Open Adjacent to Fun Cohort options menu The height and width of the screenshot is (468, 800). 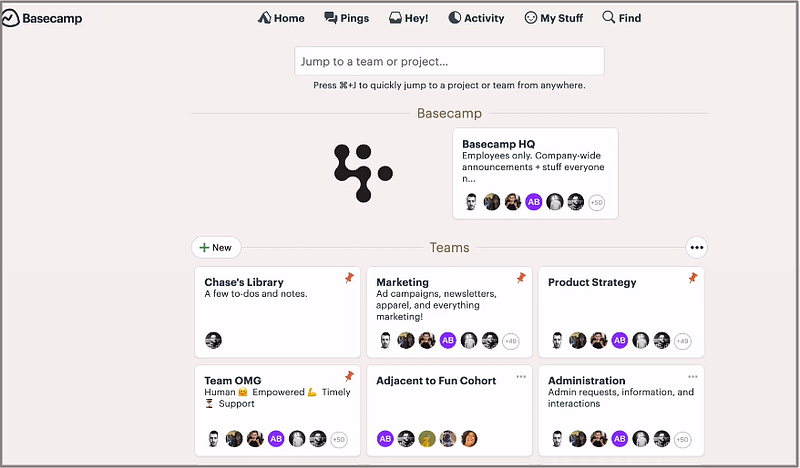pyautogui.click(x=520, y=376)
